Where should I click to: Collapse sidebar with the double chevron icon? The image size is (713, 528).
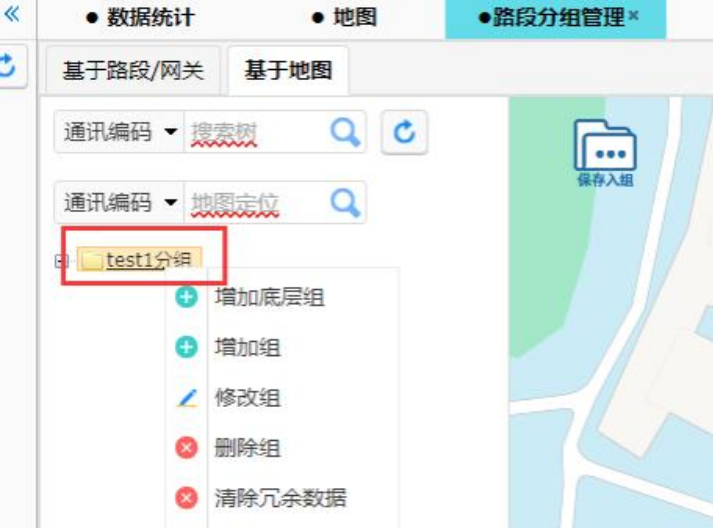12,15
